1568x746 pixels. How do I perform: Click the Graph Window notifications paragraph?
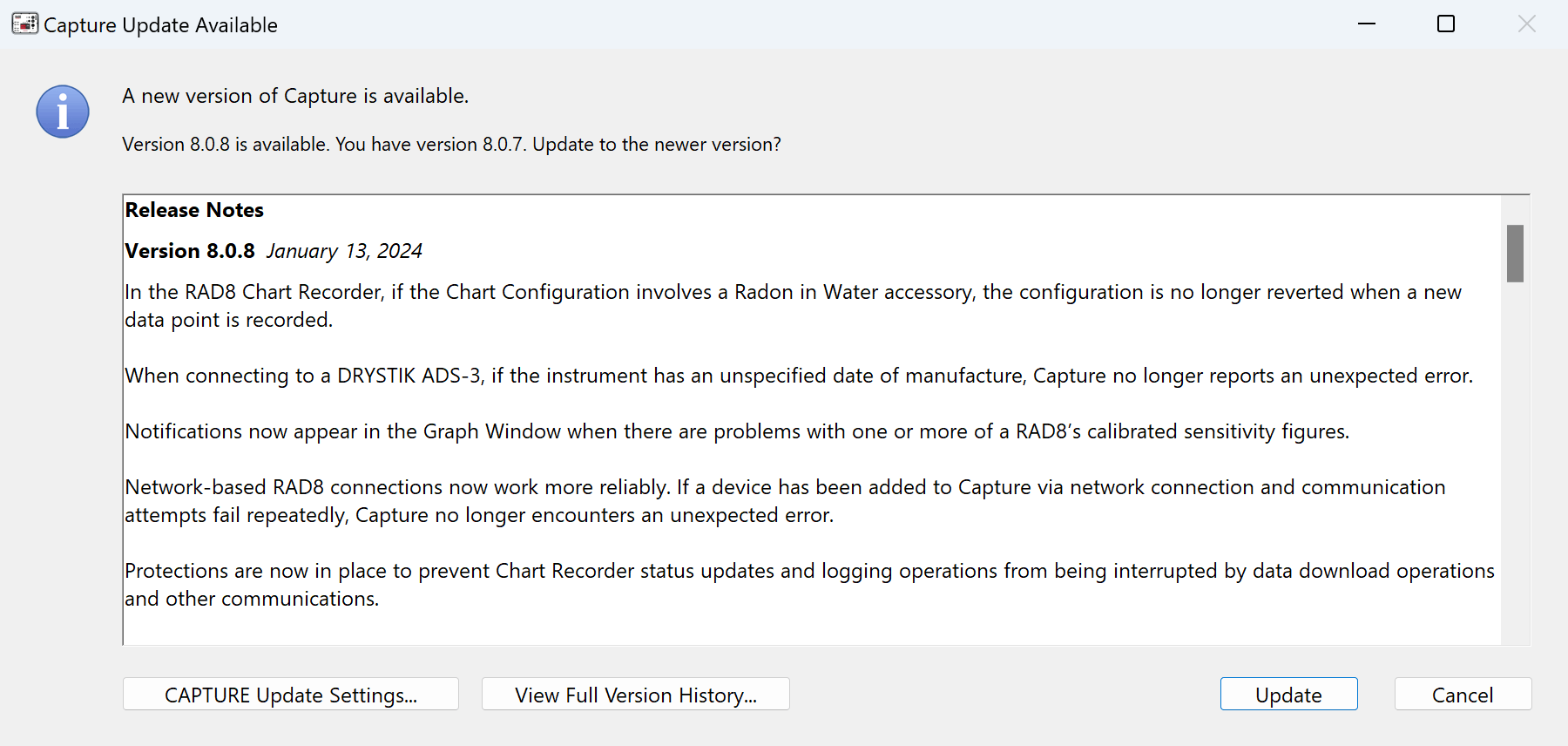pyautogui.click(x=737, y=431)
